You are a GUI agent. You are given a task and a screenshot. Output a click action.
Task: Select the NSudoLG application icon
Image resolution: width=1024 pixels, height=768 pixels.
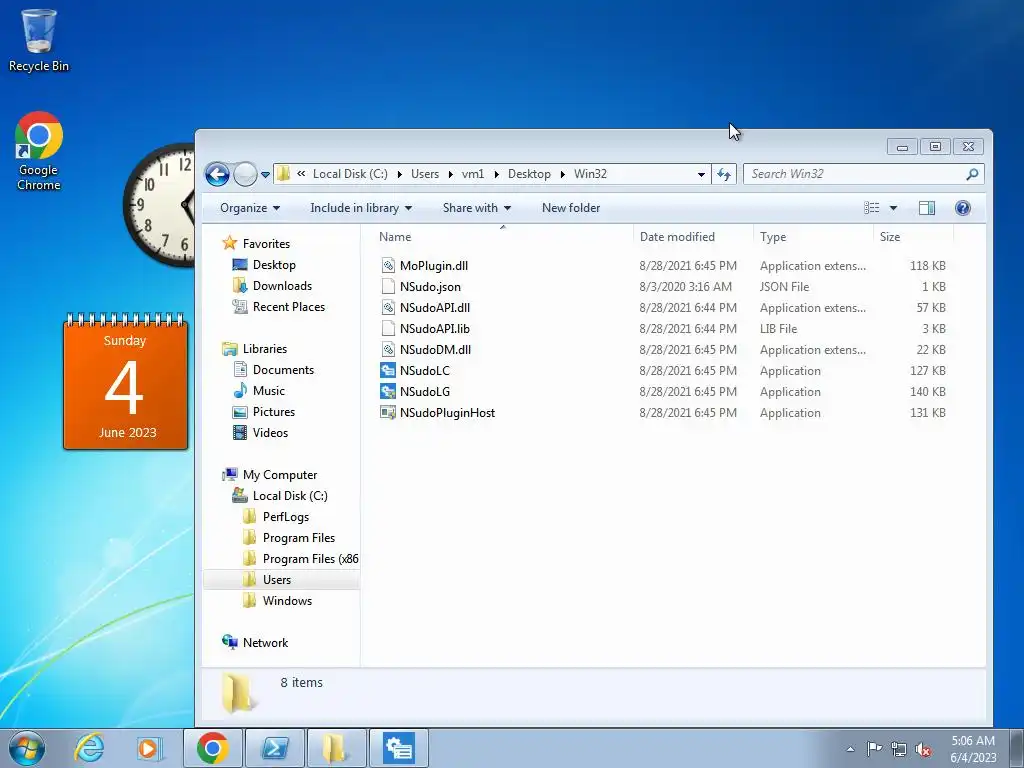coord(388,391)
